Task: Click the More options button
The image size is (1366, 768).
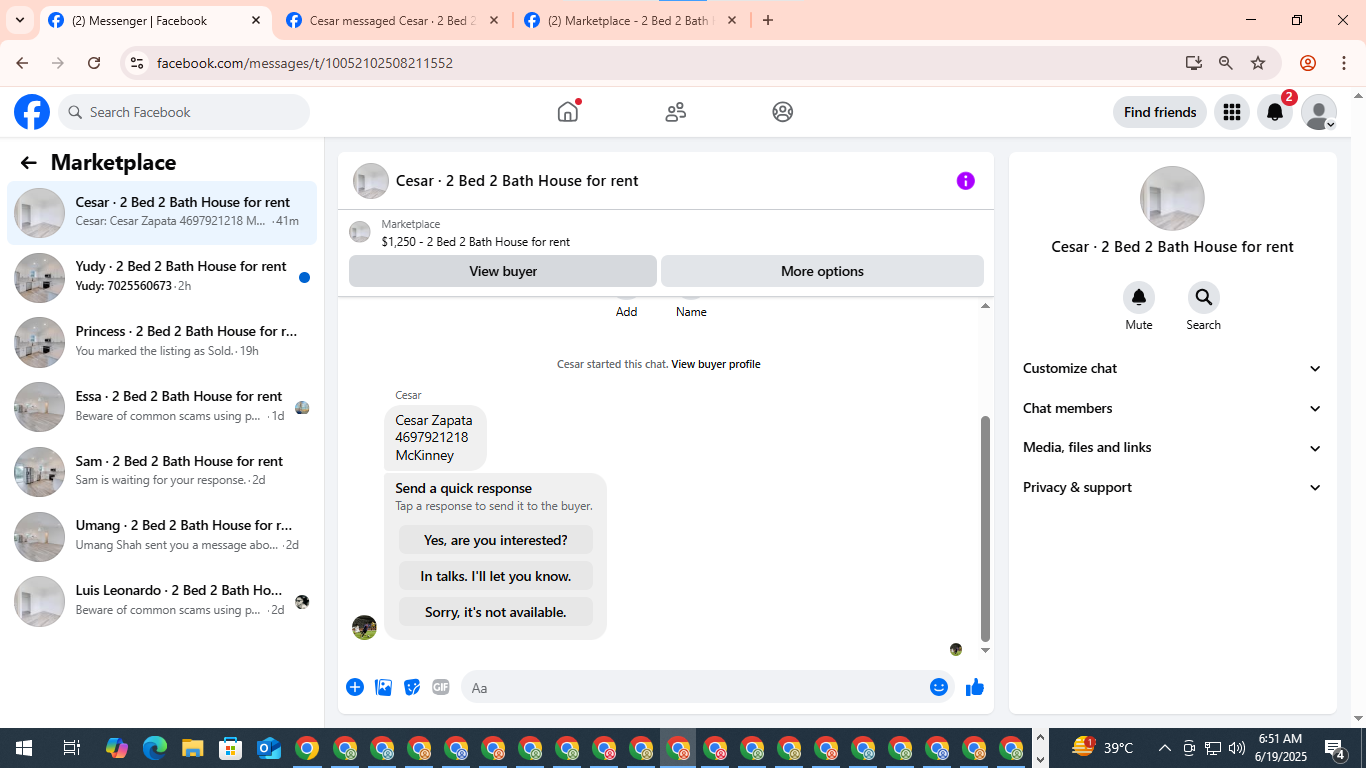Action: (822, 271)
